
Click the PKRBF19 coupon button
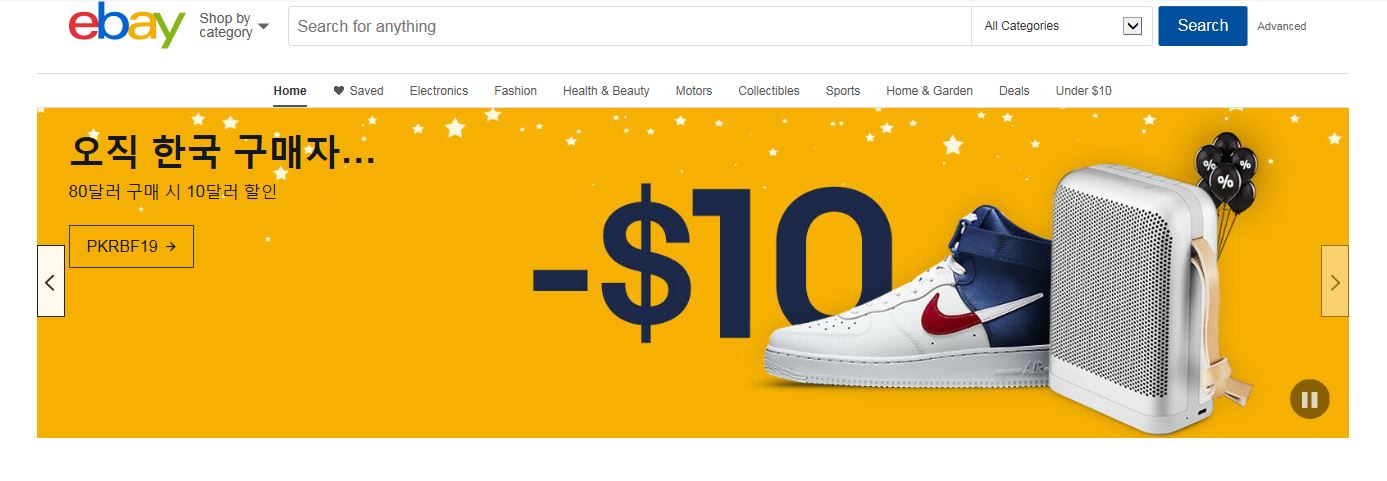(131, 246)
